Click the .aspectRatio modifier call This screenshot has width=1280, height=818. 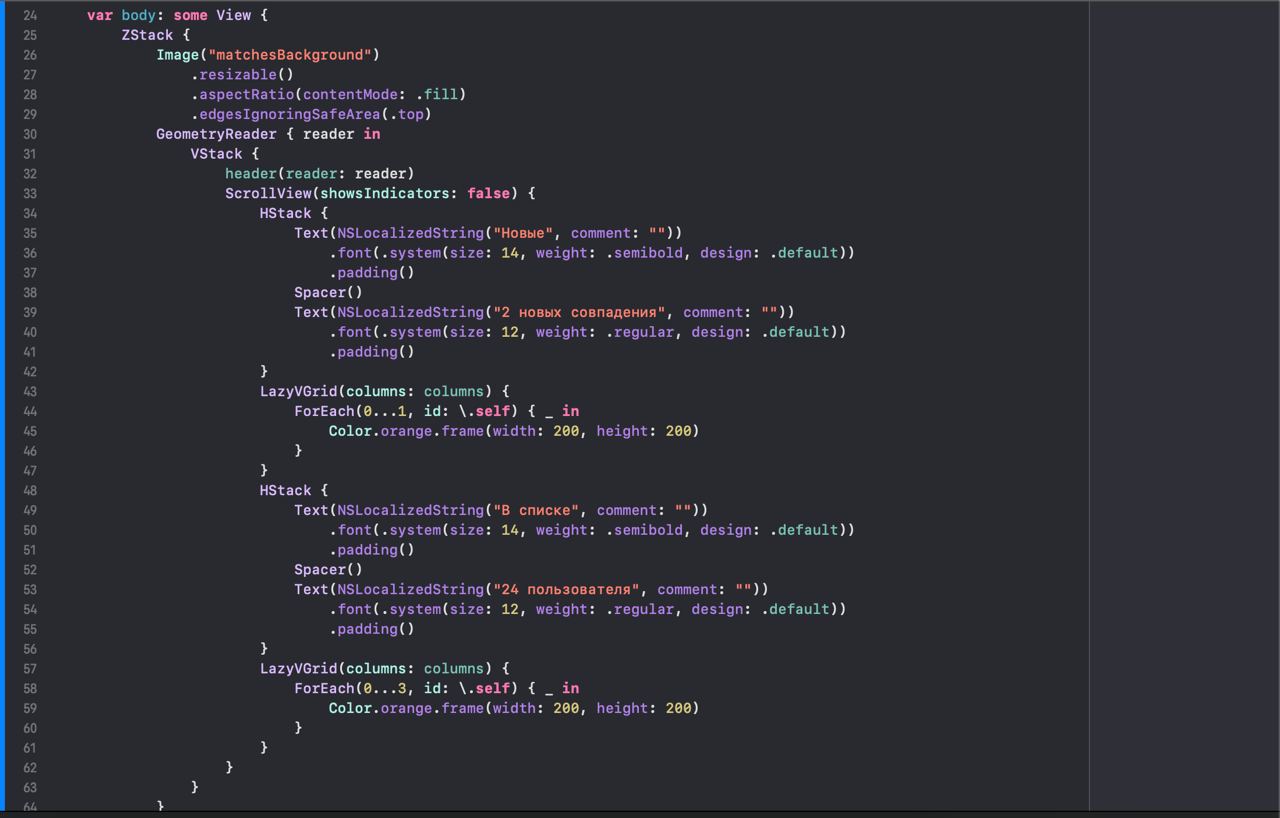coord(242,94)
